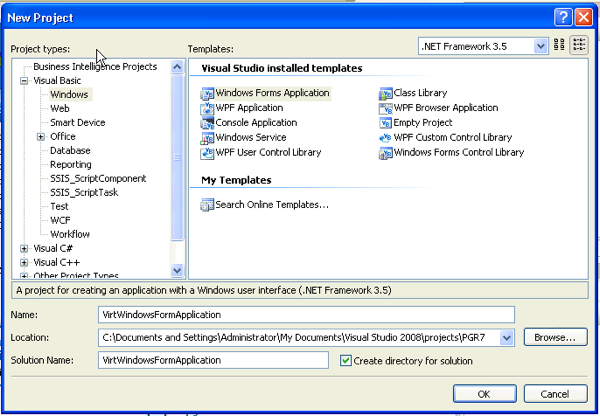Expand the Office node under Visual Basic
Screen dimensions: 600x416
(x=41, y=137)
